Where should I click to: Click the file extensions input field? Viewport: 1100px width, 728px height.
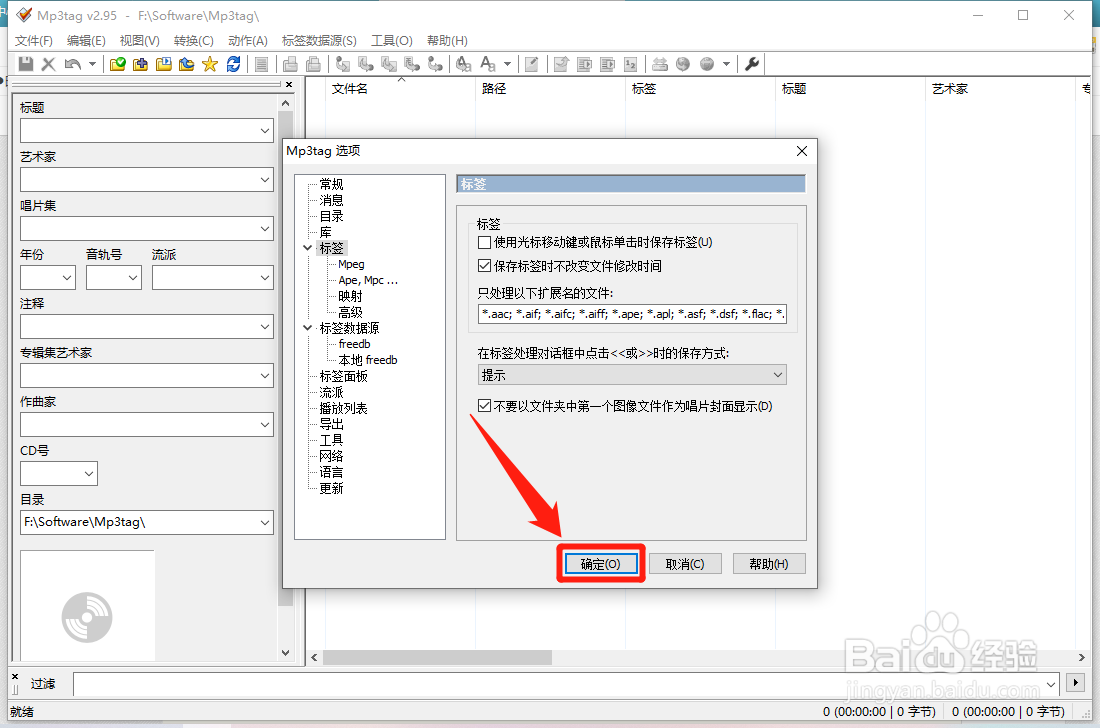pyautogui.click(x=631, y=314)
